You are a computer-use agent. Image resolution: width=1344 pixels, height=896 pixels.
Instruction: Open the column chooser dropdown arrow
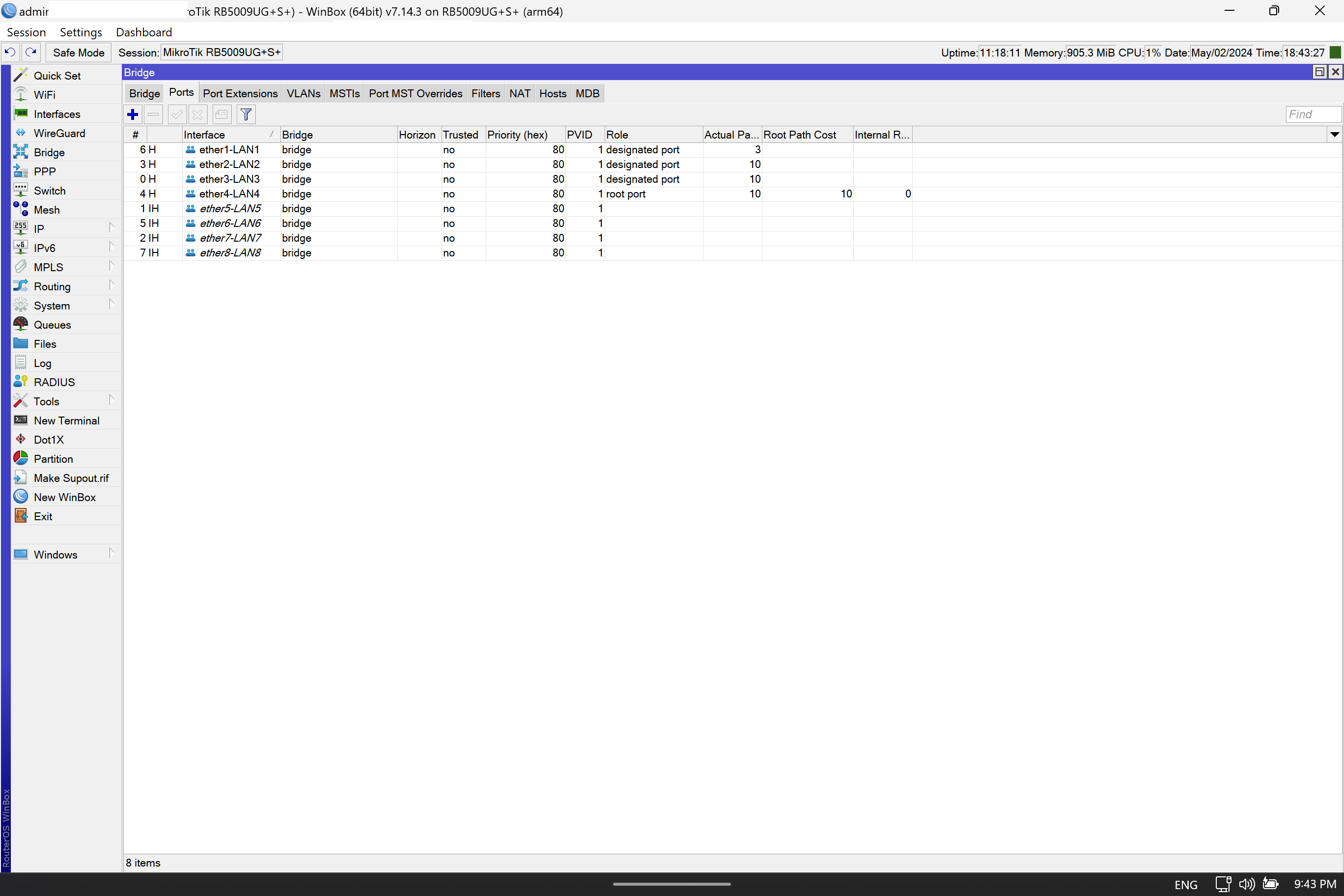click(x=1334, y=135)
